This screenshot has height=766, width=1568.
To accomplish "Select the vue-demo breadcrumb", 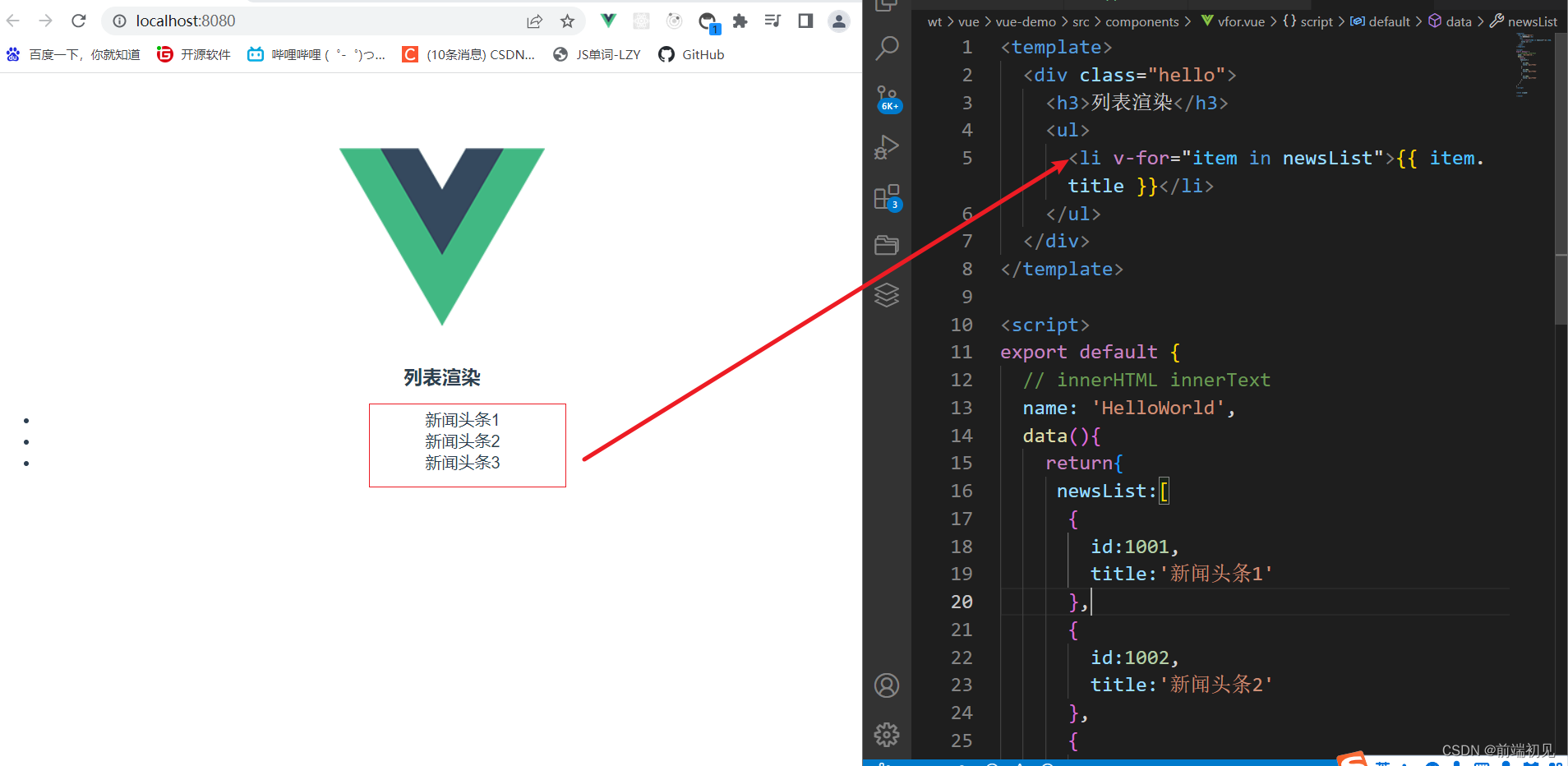I will [x=1026, y=21].
